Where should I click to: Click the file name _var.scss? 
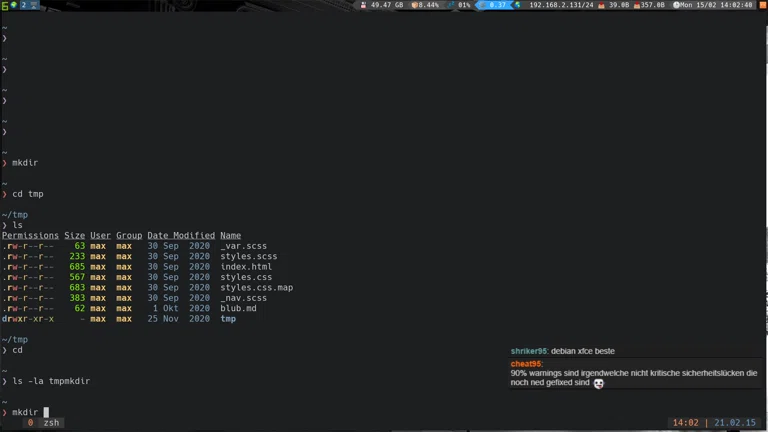243,246
